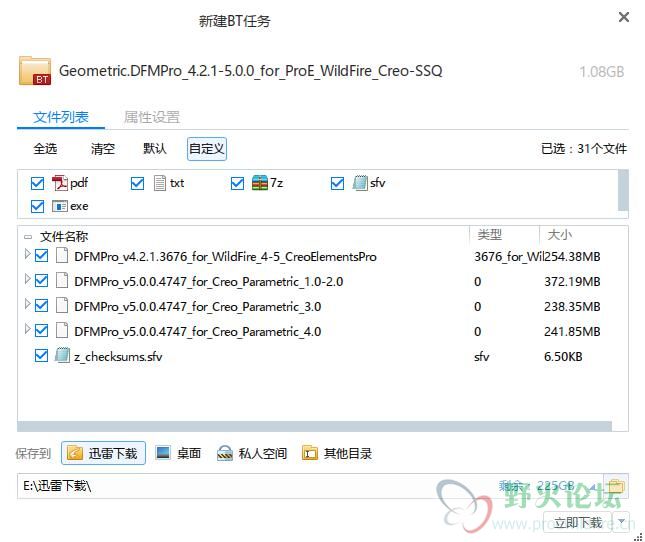This screenshot has height=542, width=645.
Task: Uncheck DFMPro_v4.2.1.3676_for_WildFire folder checkbox
Action: (x=42, y=256)
